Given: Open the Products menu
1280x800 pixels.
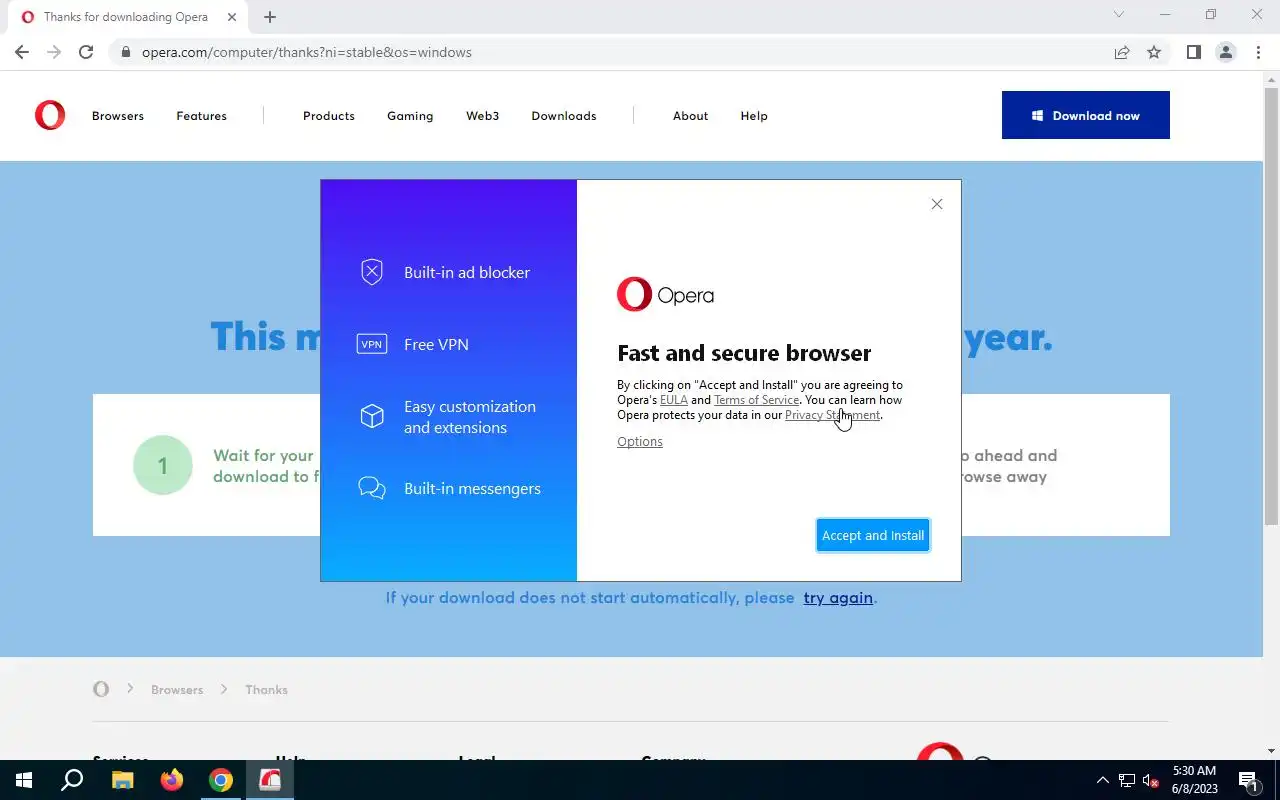Looking at the screenshot, I should [329, 116].
